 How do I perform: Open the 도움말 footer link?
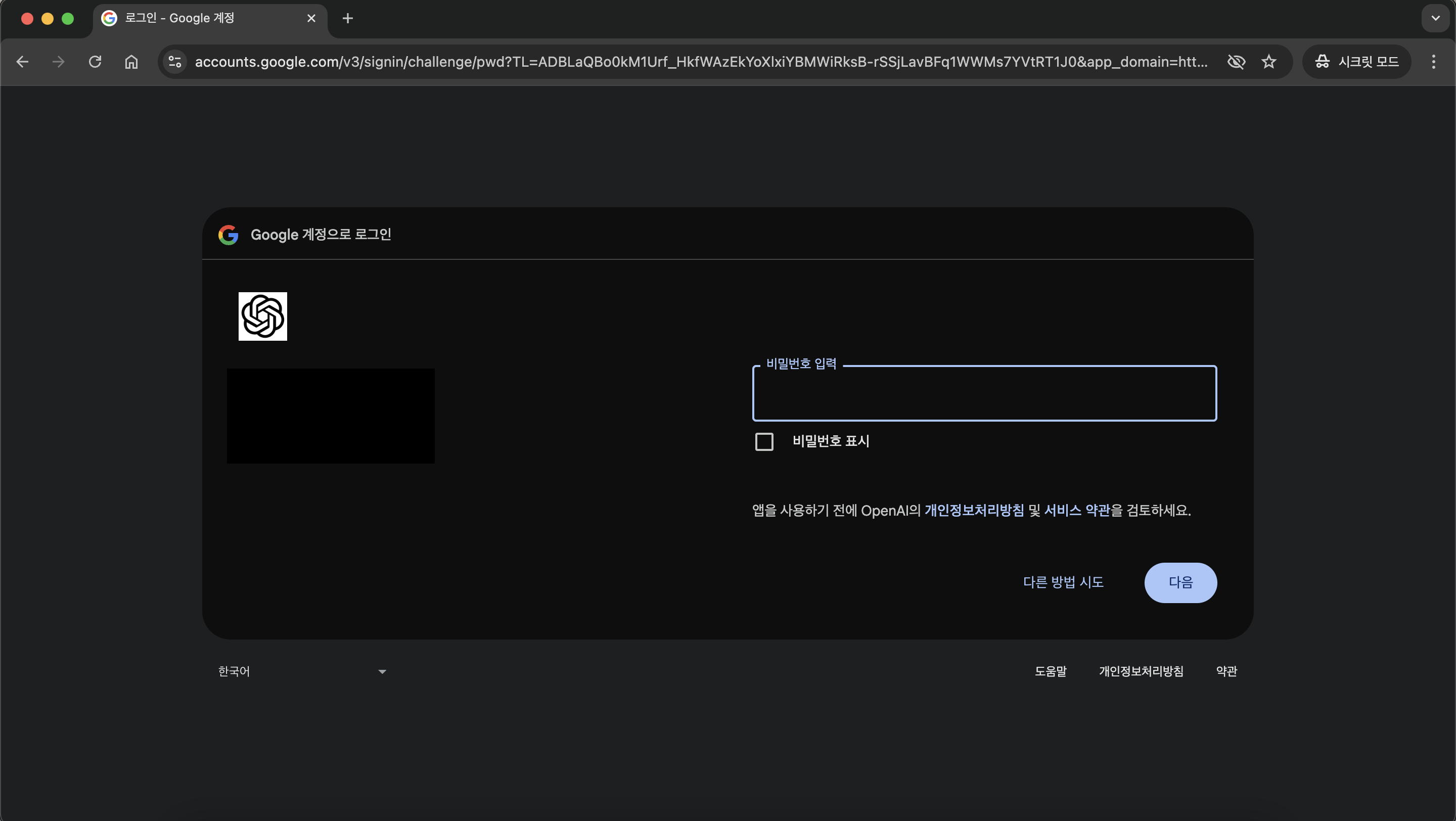point(1050,671)
